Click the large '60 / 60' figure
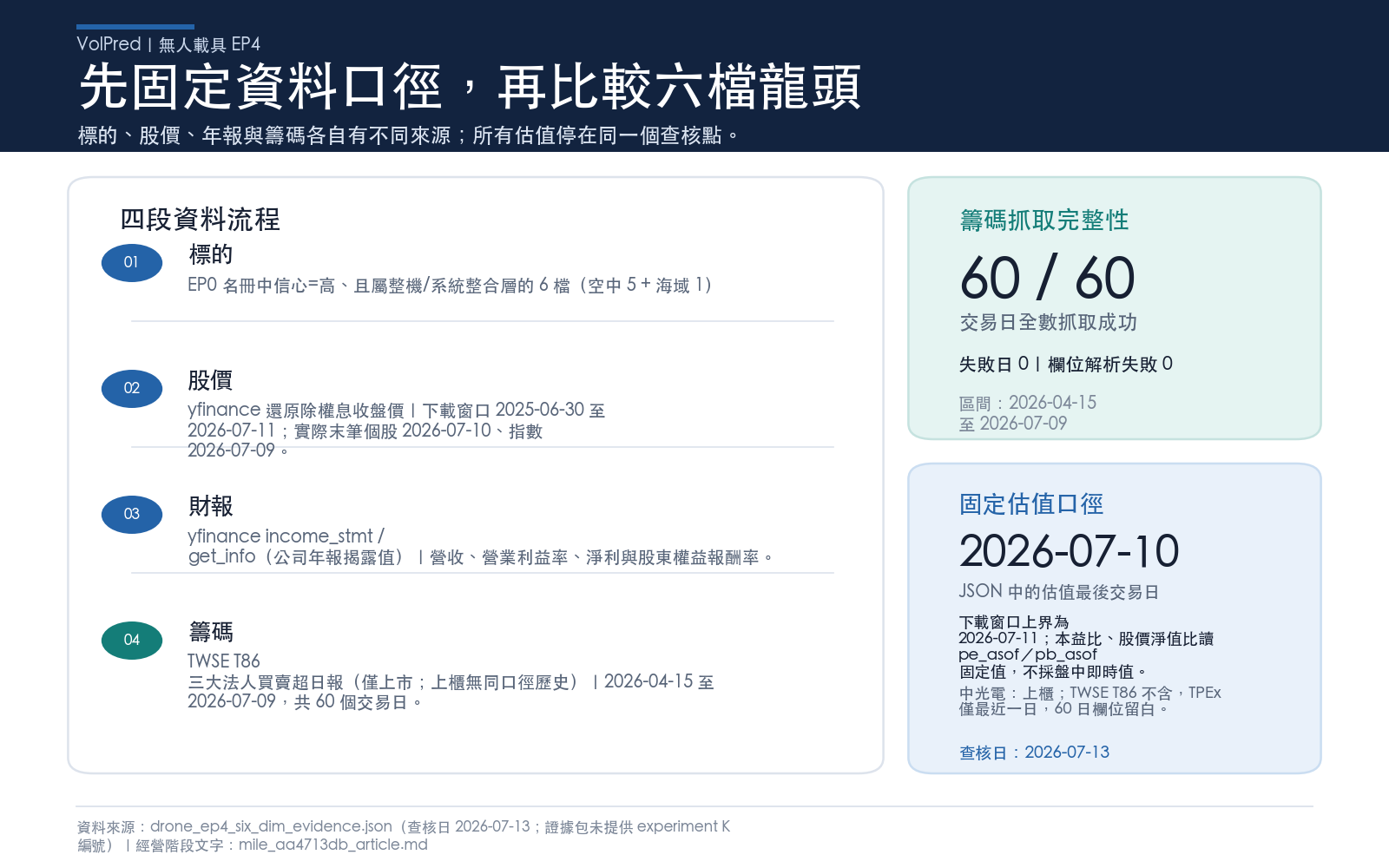 click(1048, 279)
